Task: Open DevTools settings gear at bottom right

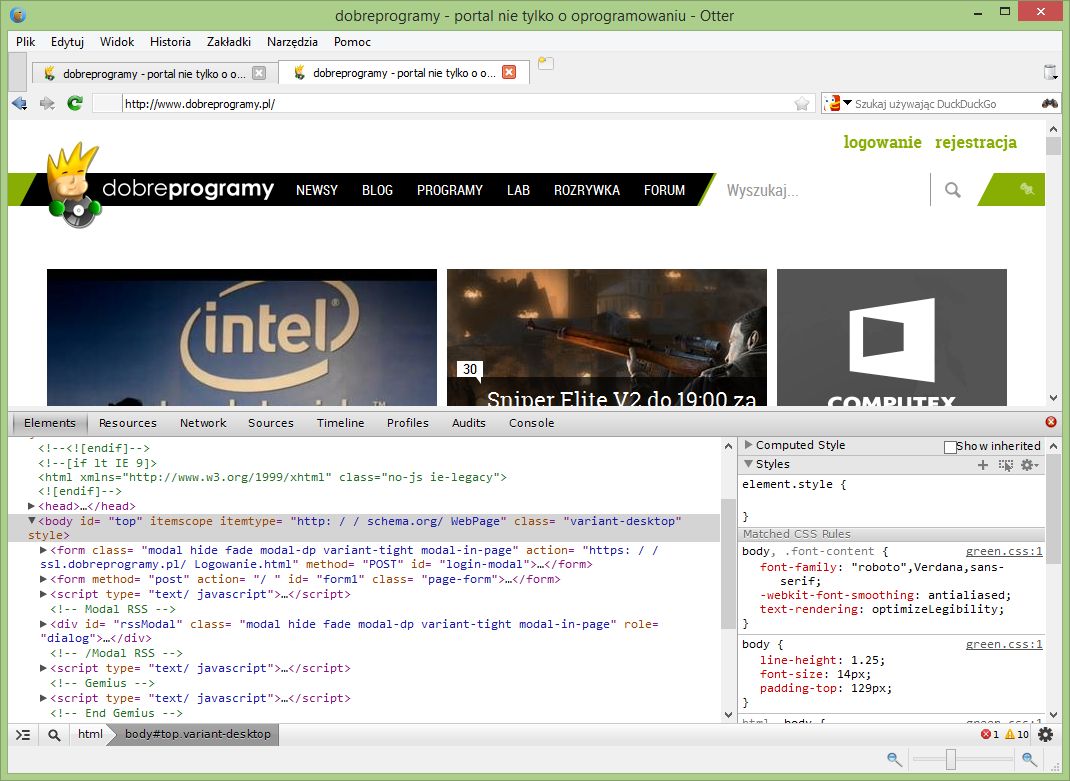Action: click(1045, 735)
